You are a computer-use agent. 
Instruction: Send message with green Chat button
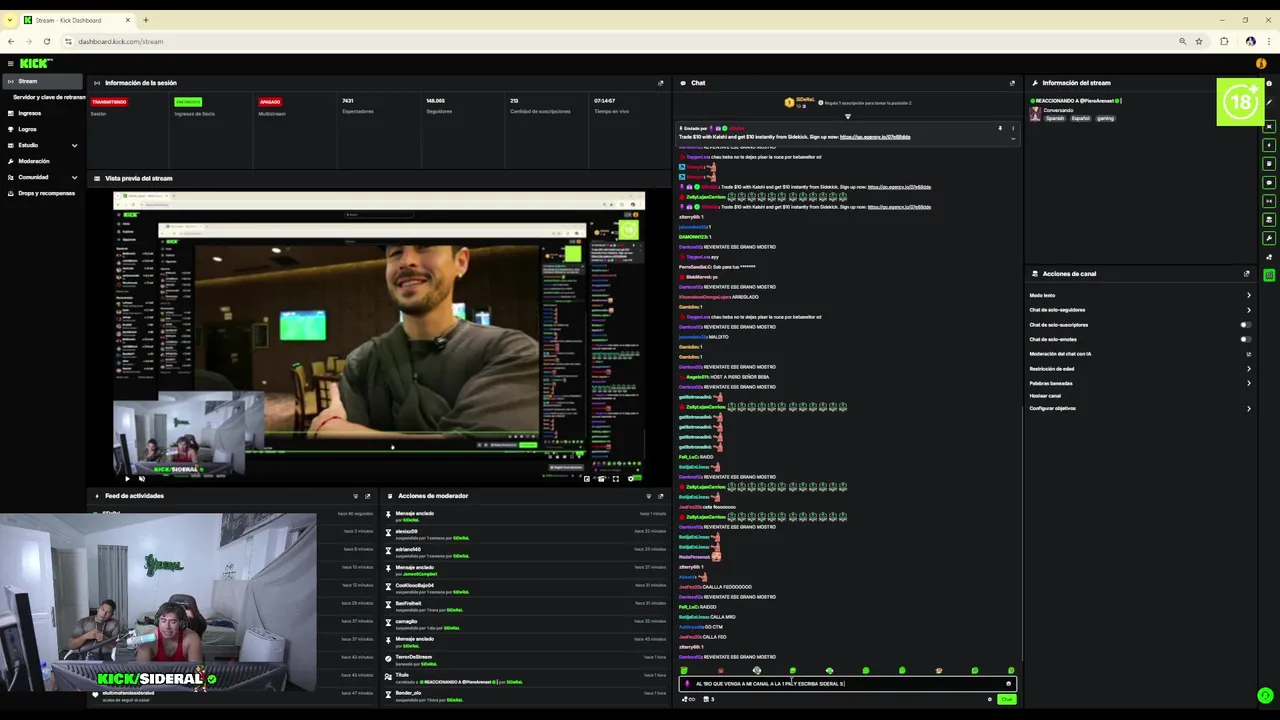click(1006, 699)
